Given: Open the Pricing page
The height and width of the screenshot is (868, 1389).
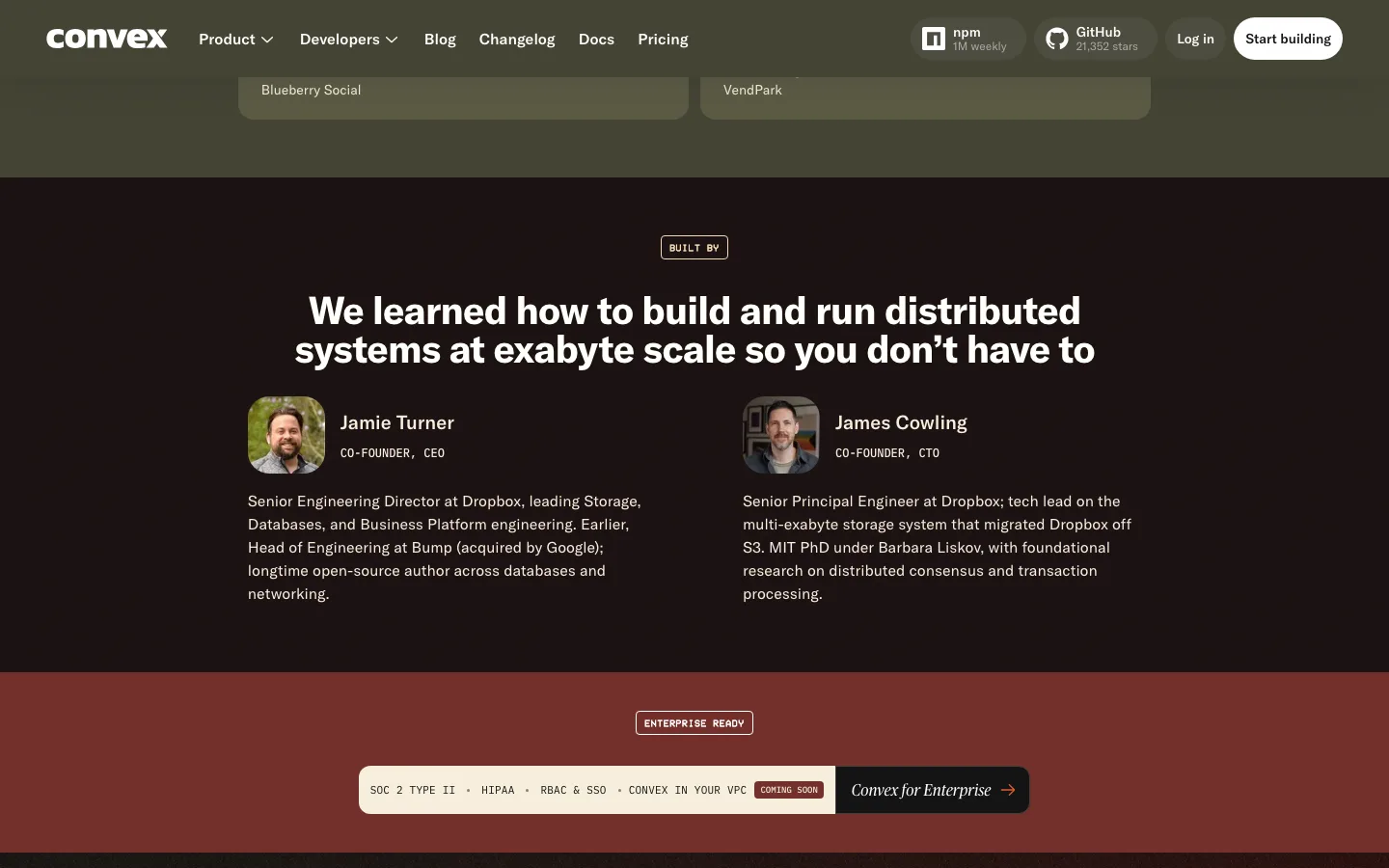Looking at the screenshot, I should point(663,39).
